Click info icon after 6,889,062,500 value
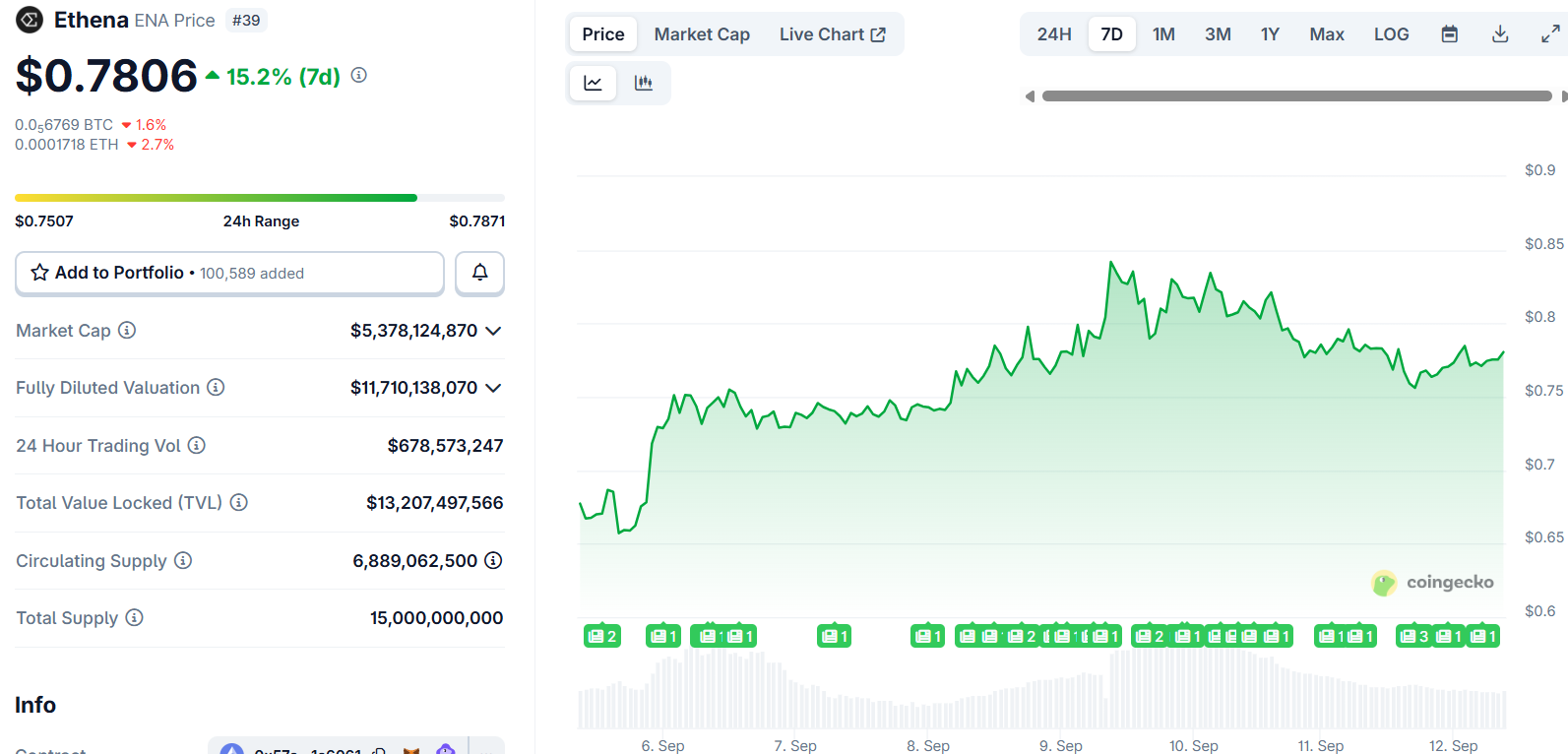This screenshot has height=754, width=1568. (493, 560)
